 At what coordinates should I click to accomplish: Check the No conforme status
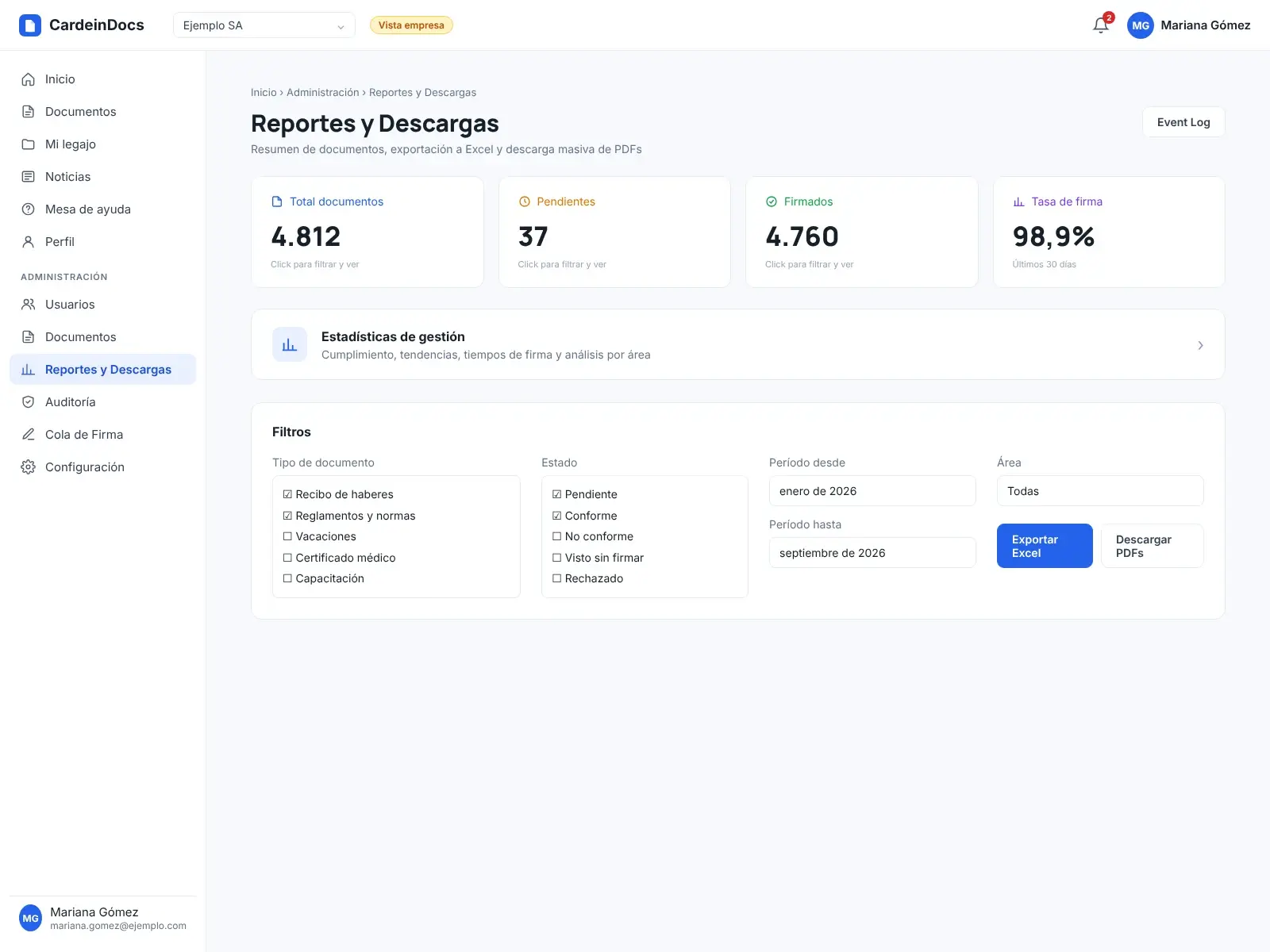click(x=556, y=536)
